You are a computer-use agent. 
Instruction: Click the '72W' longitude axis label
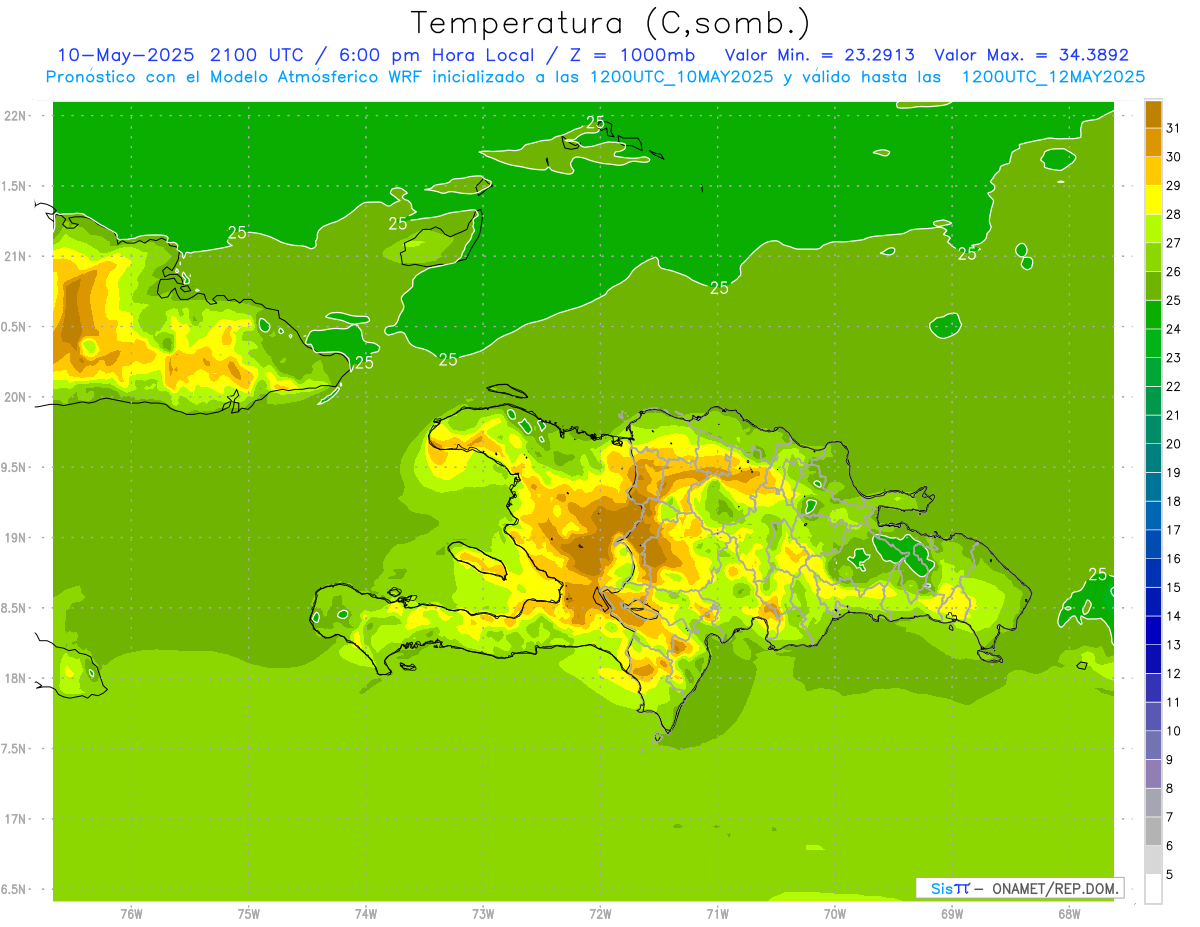[x=600, y=913]
